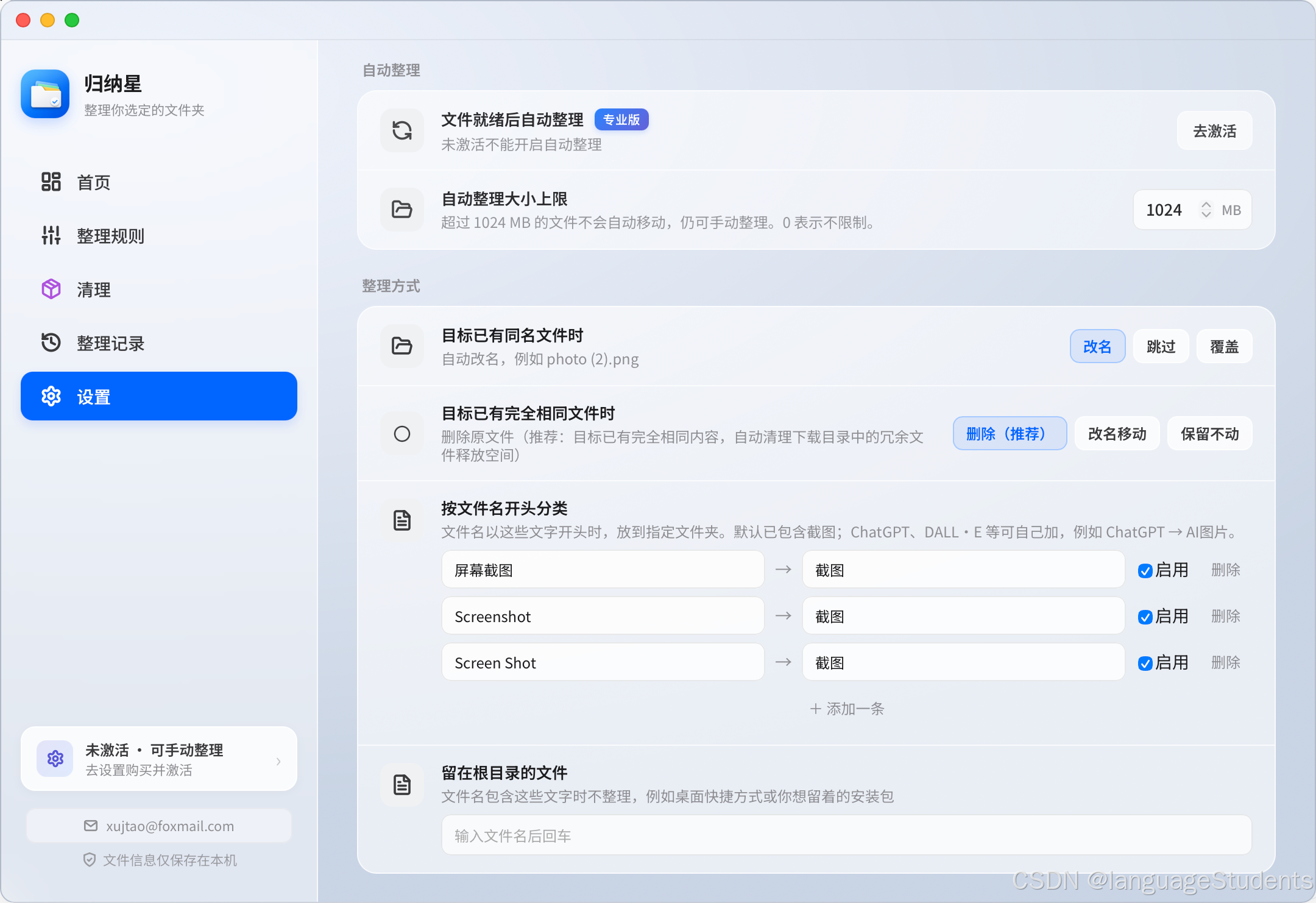Select 跳过 for same-name conflict
This screenshot has width=1316, height=903.
pyautogui.click(x=1161, y=346)
